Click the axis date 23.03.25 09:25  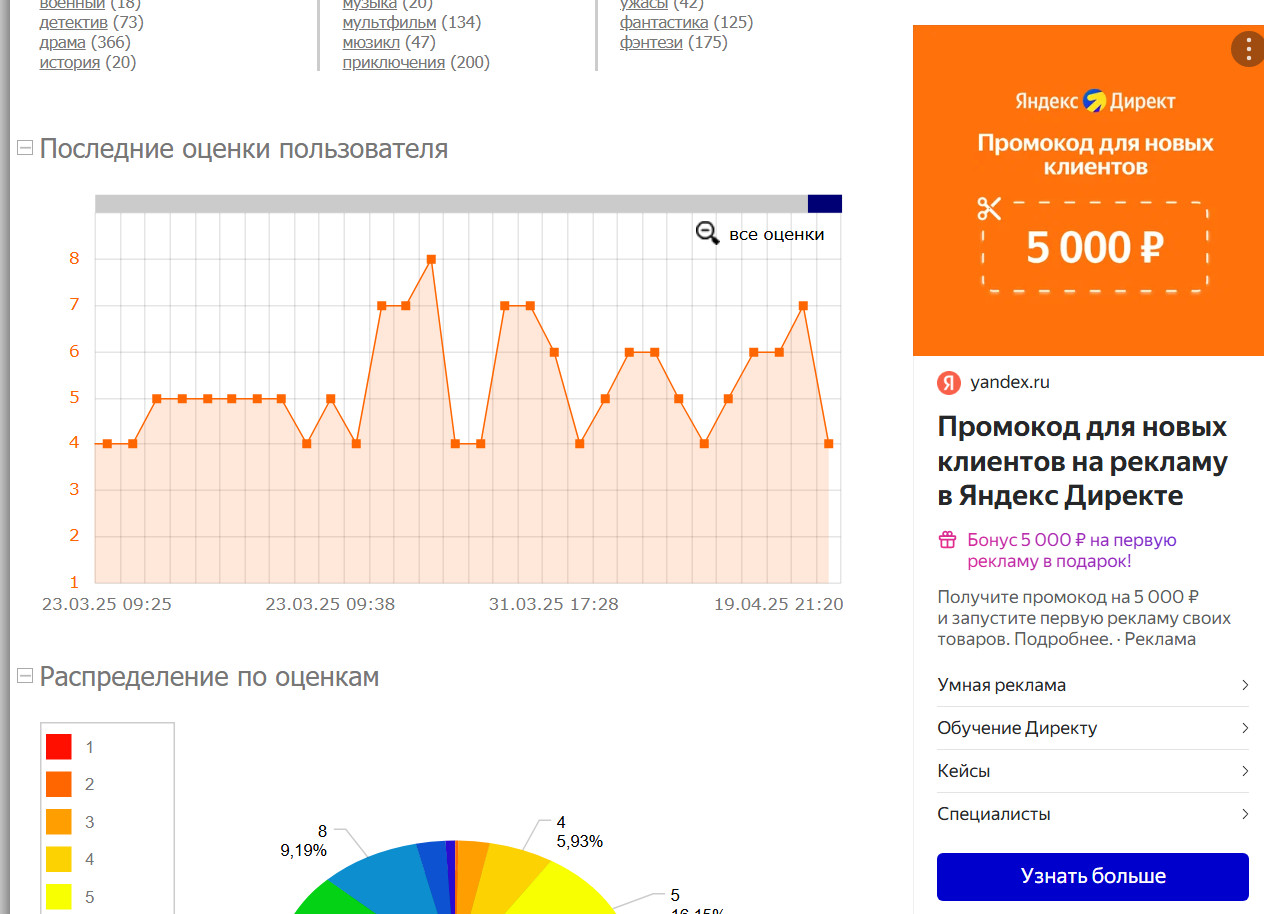106,604
